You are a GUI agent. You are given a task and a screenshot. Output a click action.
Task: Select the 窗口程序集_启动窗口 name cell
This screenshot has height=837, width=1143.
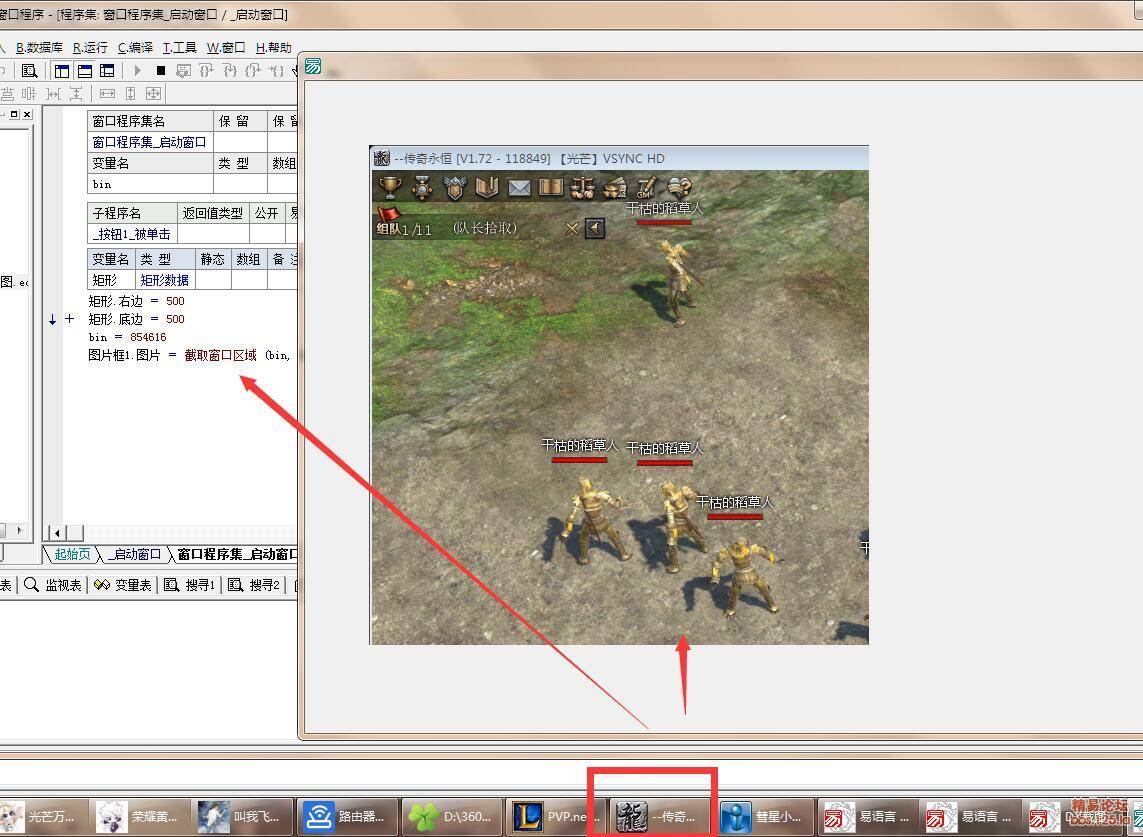click(x=149, y=142)
